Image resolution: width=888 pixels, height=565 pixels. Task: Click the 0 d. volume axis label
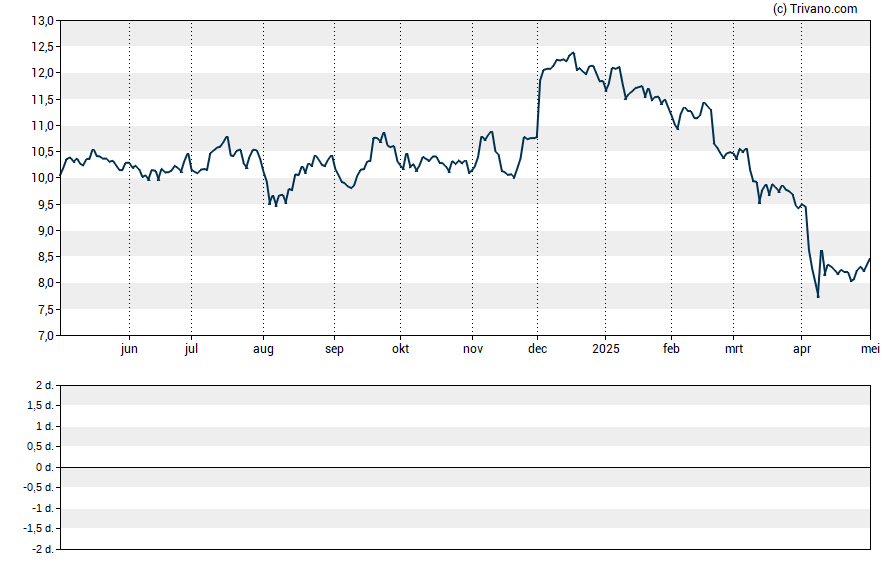coord(44,468)
